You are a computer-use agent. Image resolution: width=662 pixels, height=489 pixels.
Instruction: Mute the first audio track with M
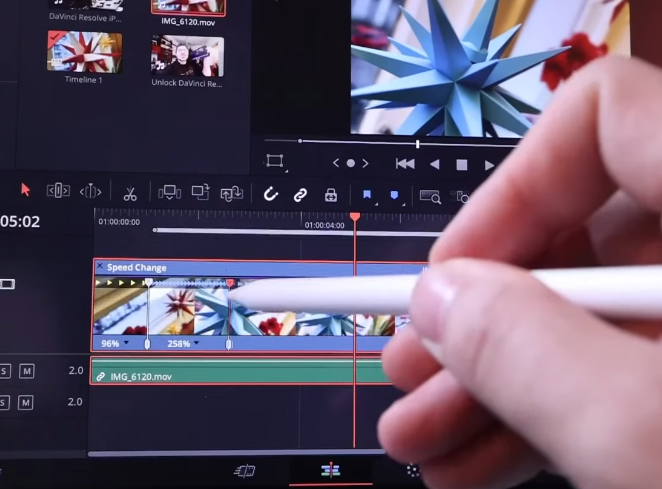[x=27, y=371]
